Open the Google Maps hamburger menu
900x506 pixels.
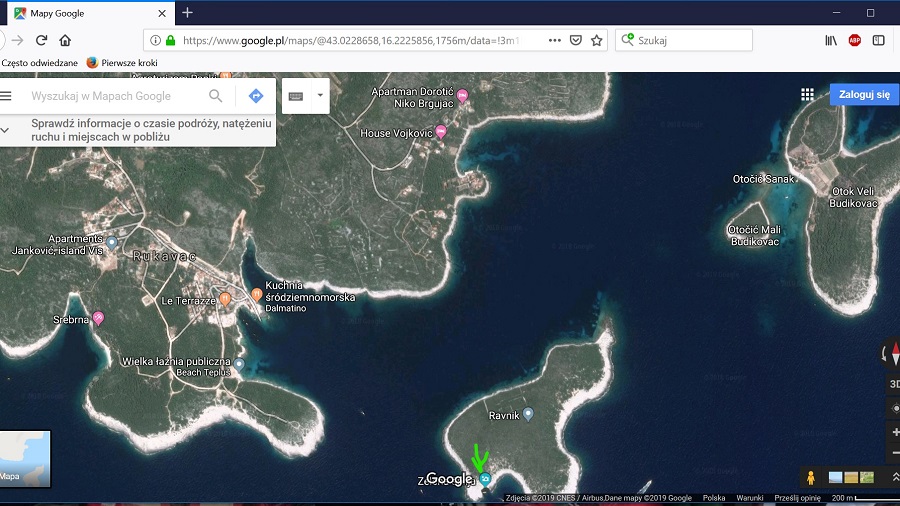click(6, 96)
